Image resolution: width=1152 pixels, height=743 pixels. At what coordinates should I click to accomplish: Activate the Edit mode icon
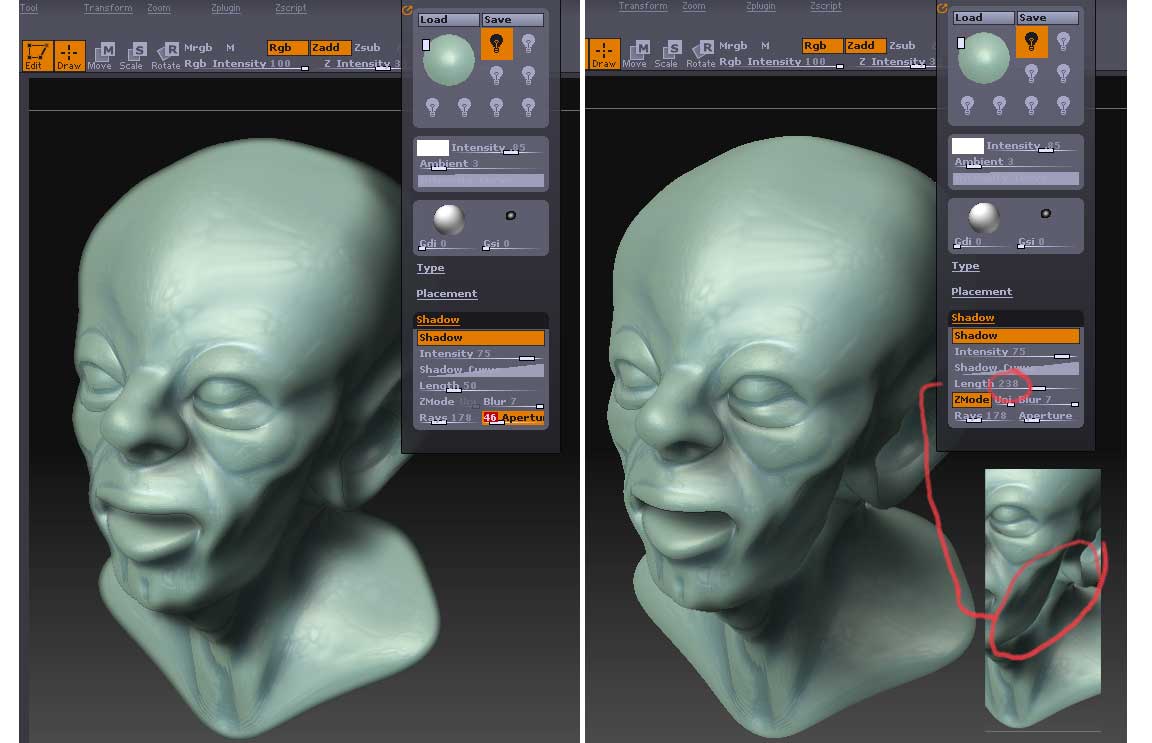pos(38,57)
